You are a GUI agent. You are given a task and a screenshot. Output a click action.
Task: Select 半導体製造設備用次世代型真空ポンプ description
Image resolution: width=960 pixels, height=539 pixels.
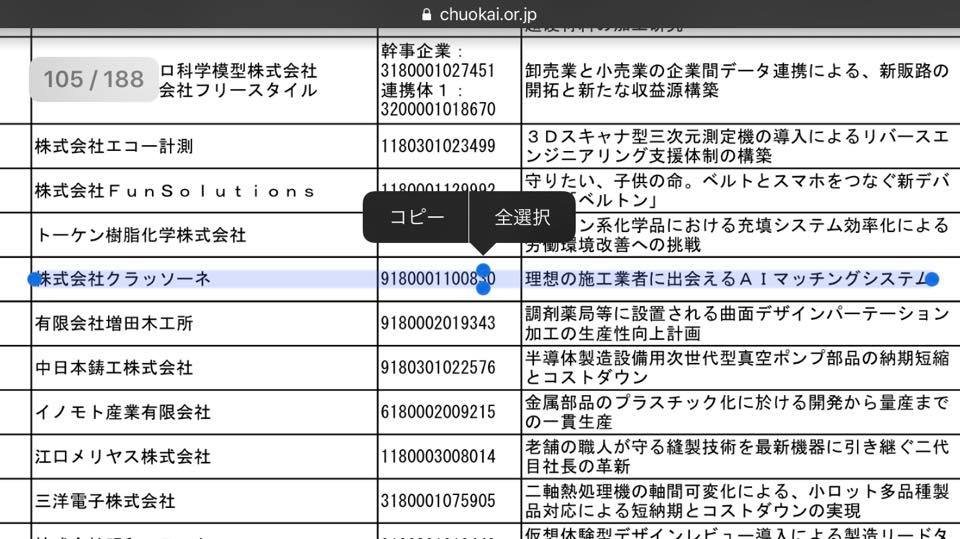pyautogui.click(x=737, y=368)
